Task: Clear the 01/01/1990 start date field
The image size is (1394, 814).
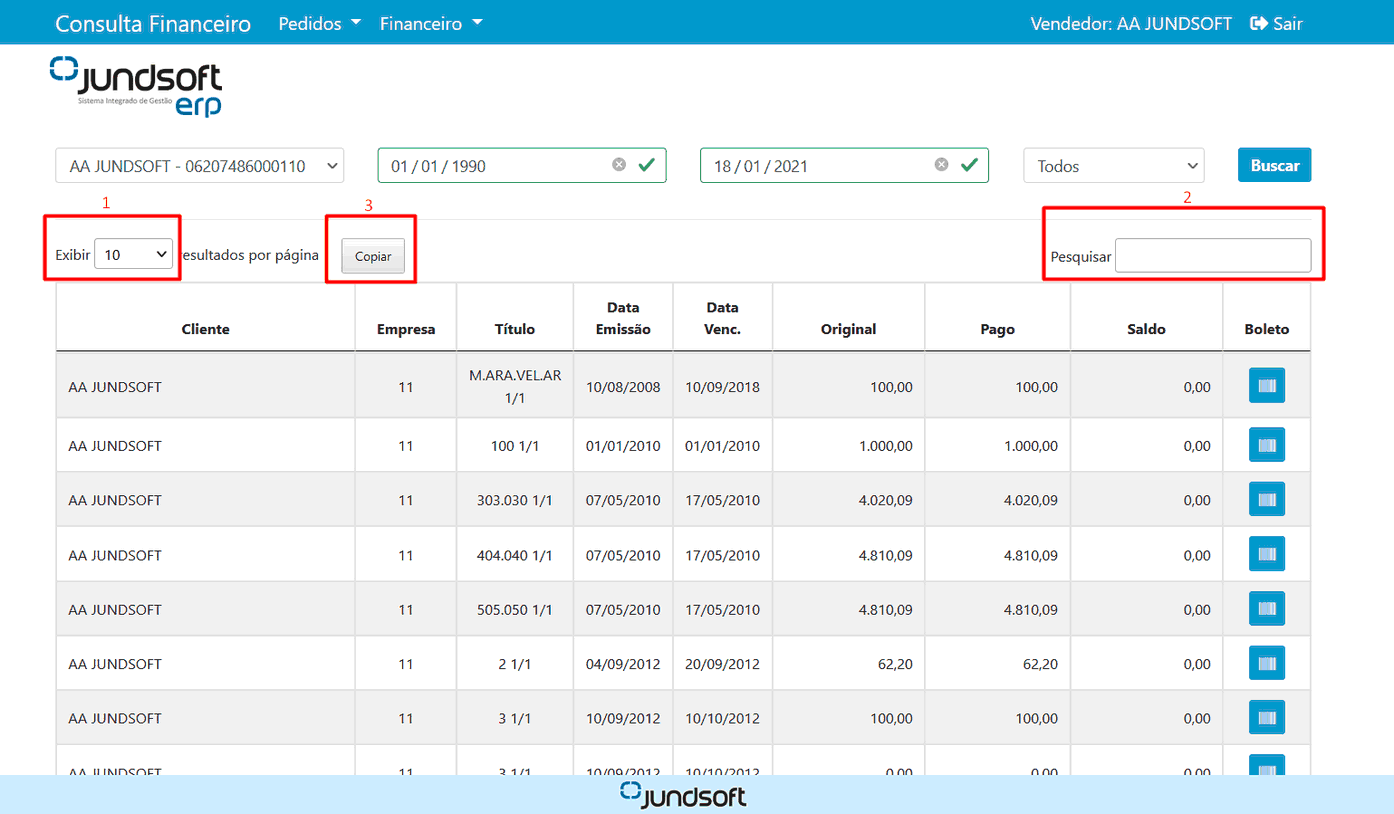Action: (x=619, y=165)
